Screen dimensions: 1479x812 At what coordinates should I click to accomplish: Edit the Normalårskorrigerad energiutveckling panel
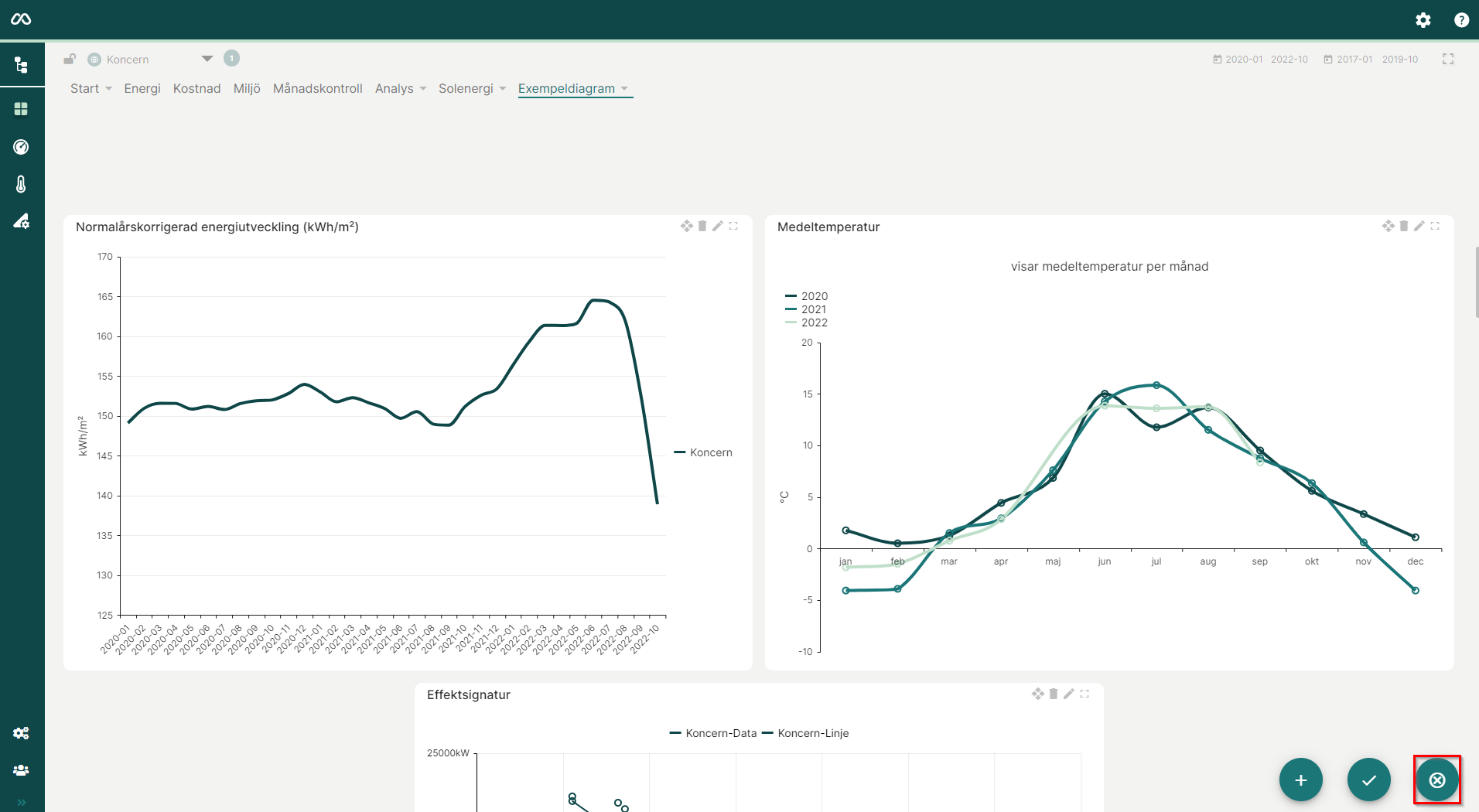coord(718,226)
